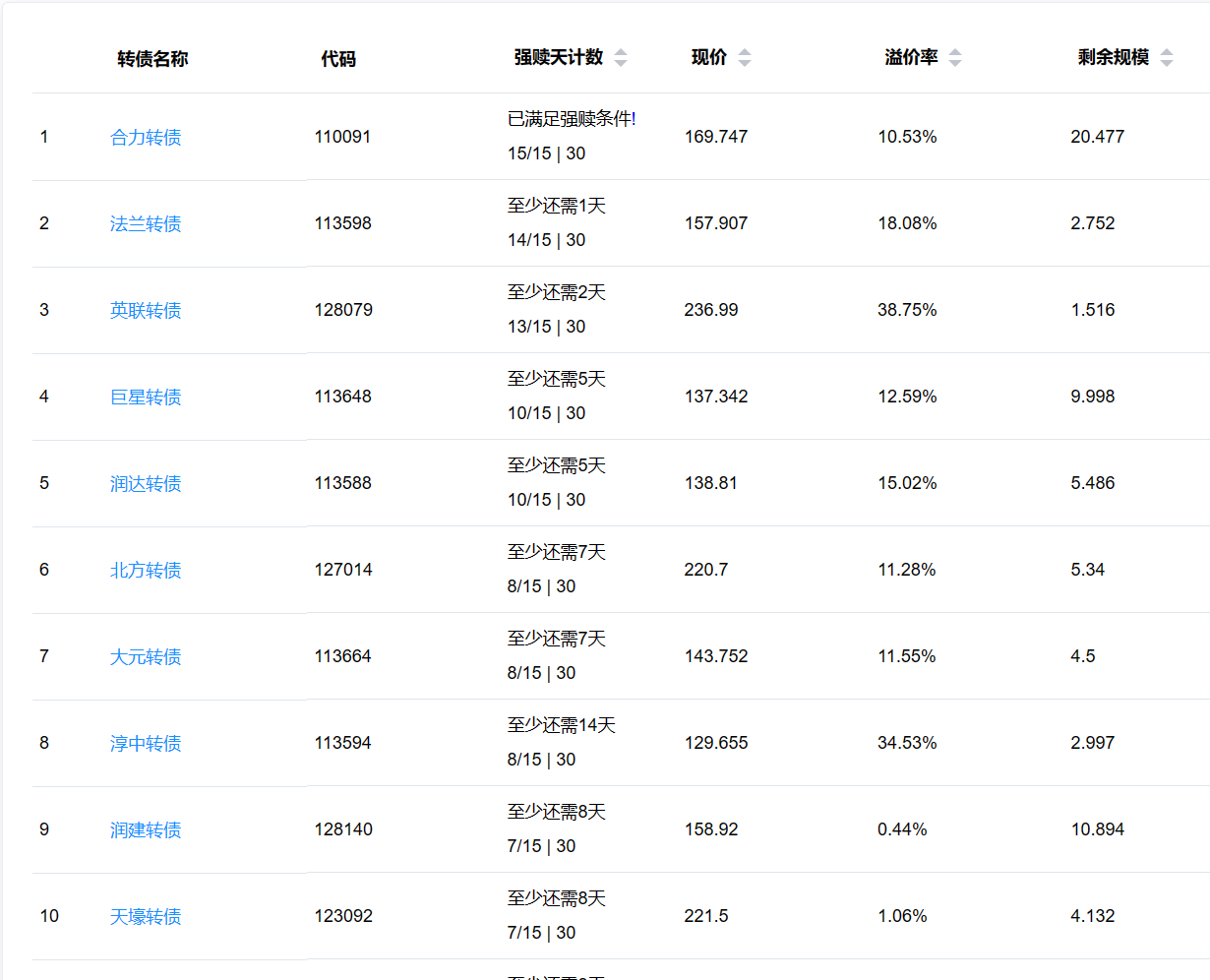
Task: Sort by 剩余规模 using its arrow icon
Action: 1167,58
